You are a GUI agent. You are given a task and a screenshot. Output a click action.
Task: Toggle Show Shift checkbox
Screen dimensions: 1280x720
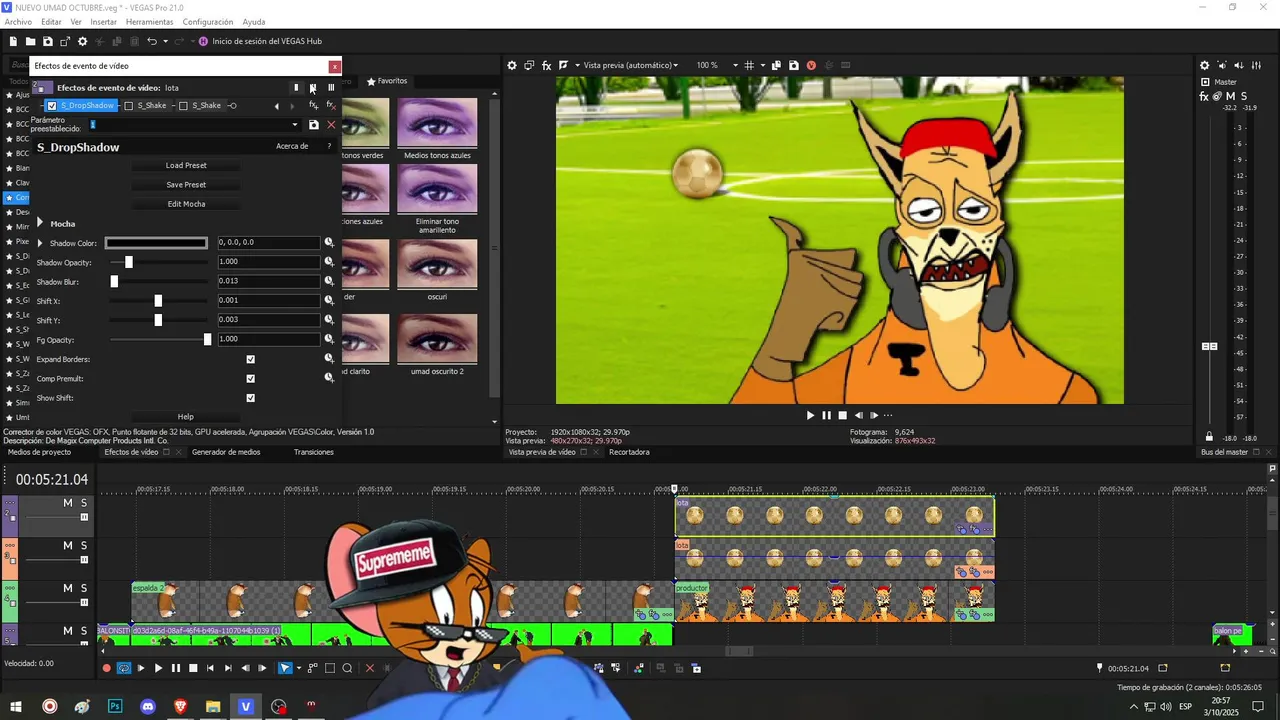coord(250,398)
